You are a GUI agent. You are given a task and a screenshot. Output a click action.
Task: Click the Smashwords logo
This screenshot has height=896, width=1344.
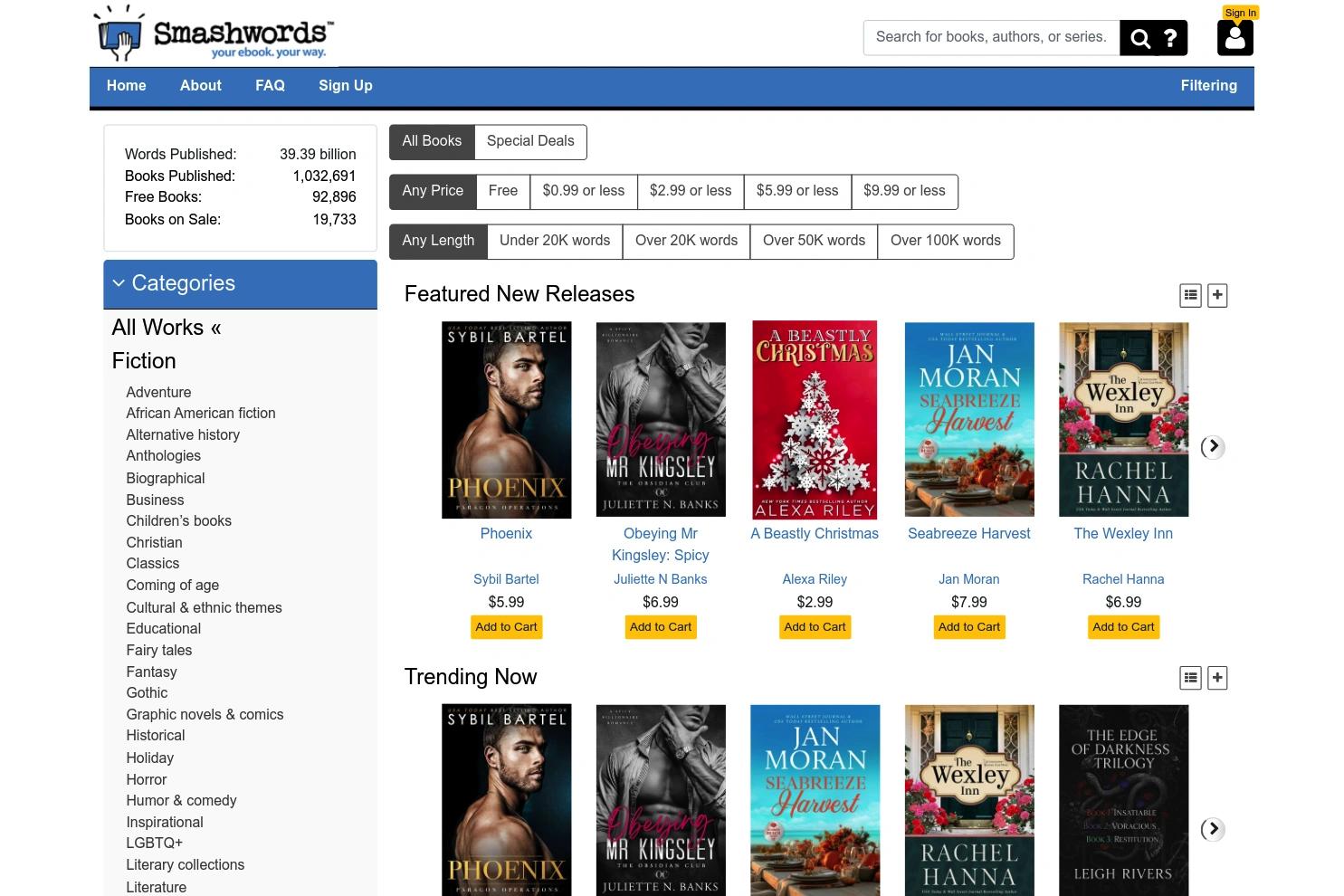[214, 33]
